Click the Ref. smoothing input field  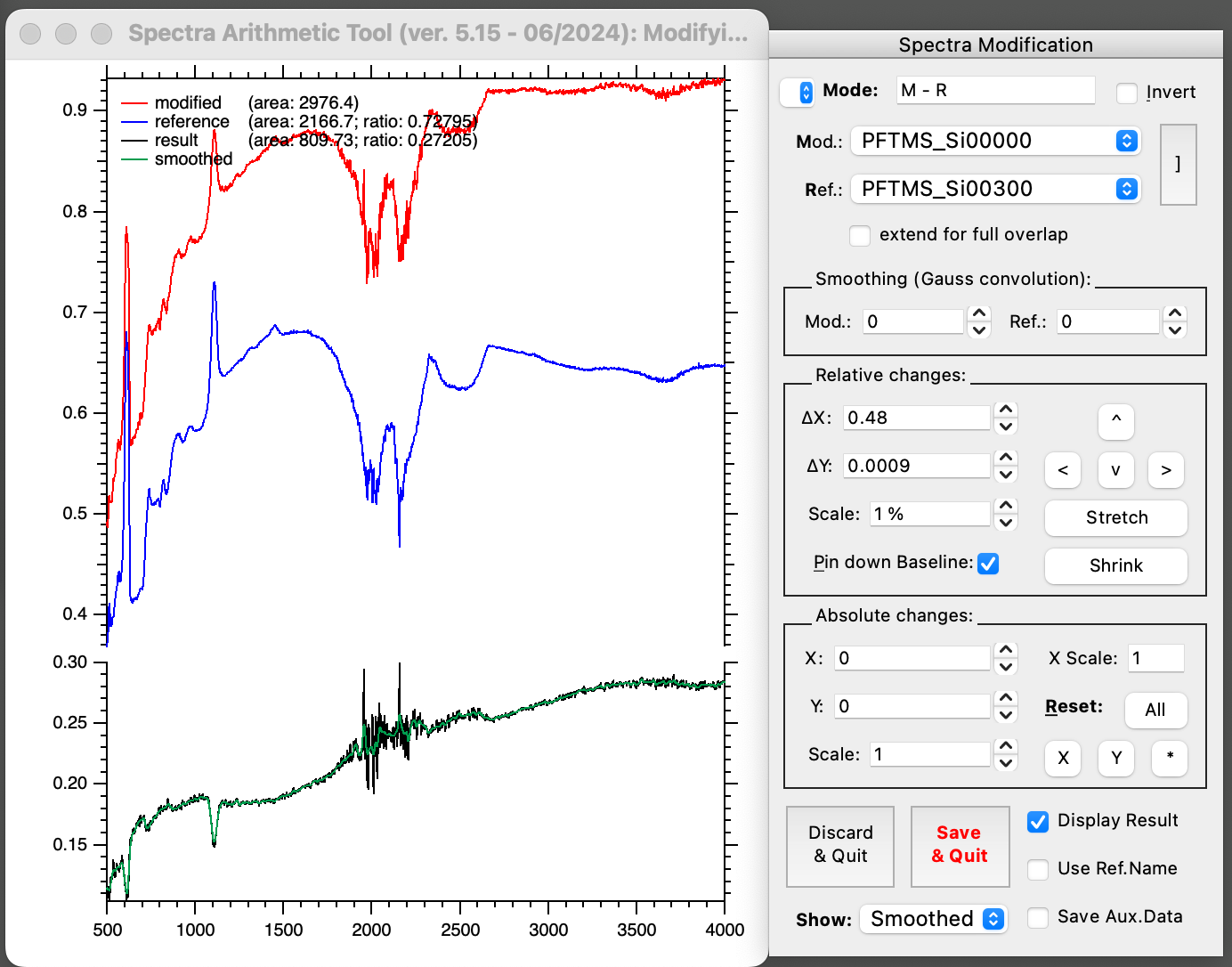(1108, 321)
